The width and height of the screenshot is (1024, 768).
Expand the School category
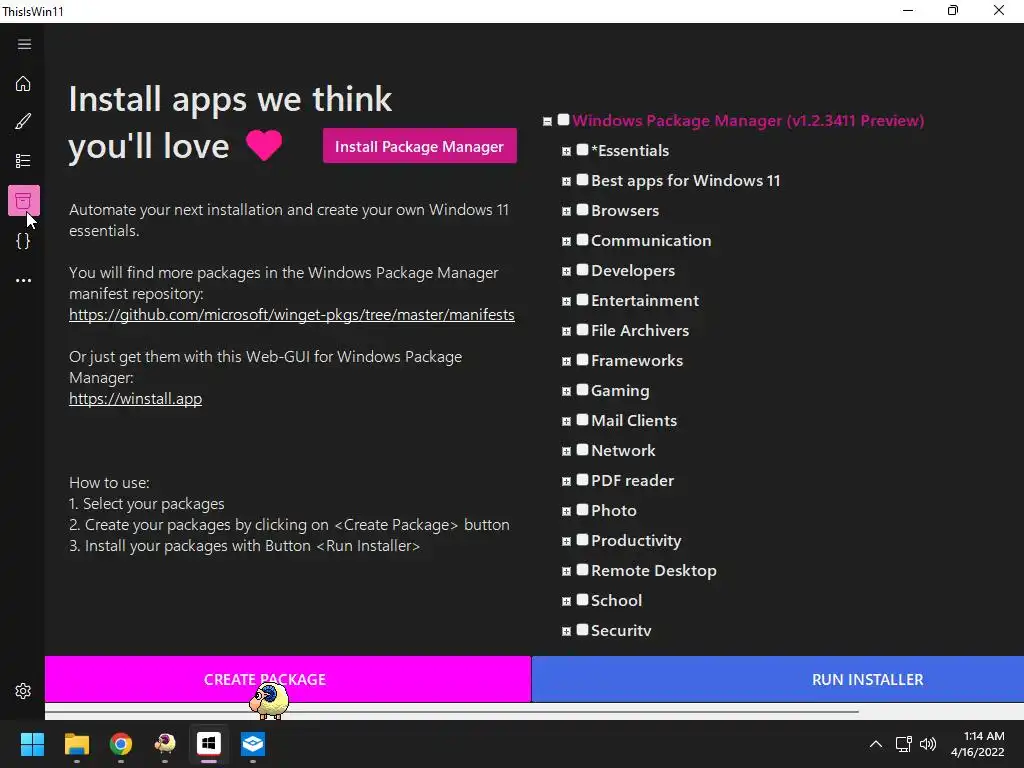pyautogui.click(x=566, y=602)
